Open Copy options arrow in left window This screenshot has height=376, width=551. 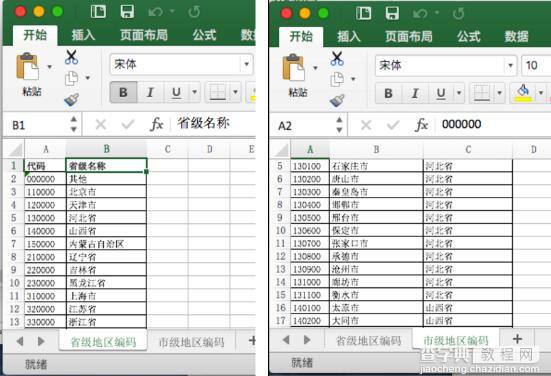click(87, 78)
